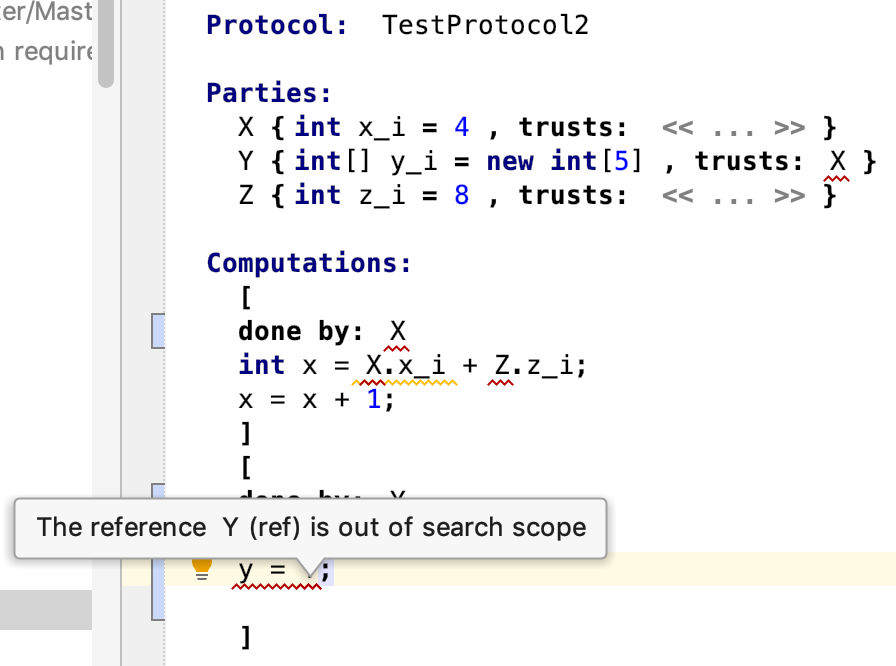Click the gutter marker beside the 'y =' line
Viewport: 896px width, 666px height.
(x=158, y=585)
